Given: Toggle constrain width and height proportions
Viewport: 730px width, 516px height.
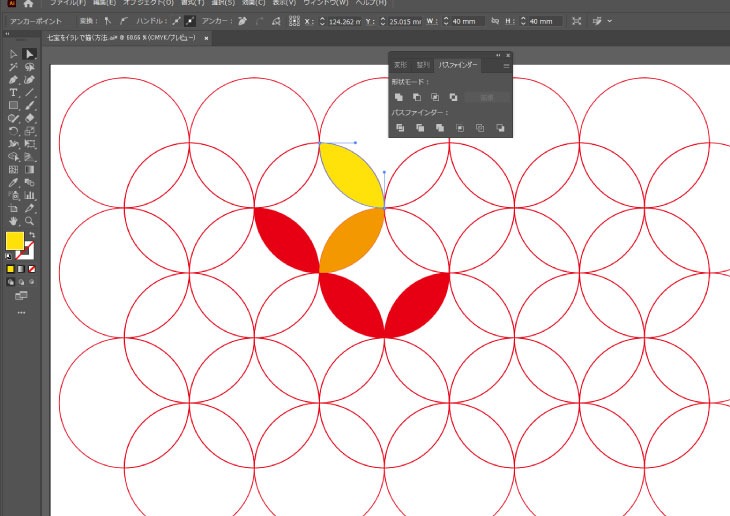Looking at the screenshot, I should click(496, 20).
